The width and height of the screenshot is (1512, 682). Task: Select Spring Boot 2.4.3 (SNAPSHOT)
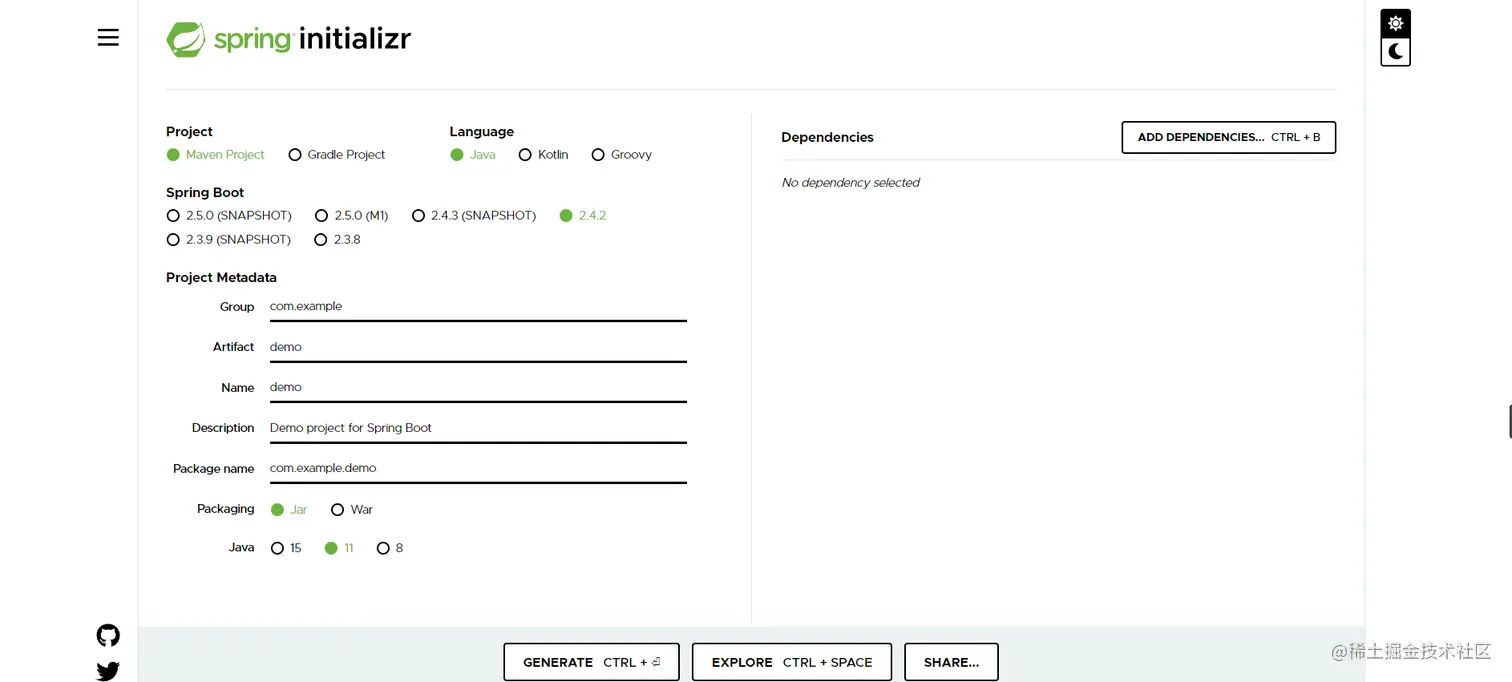[x=474, y=216]
